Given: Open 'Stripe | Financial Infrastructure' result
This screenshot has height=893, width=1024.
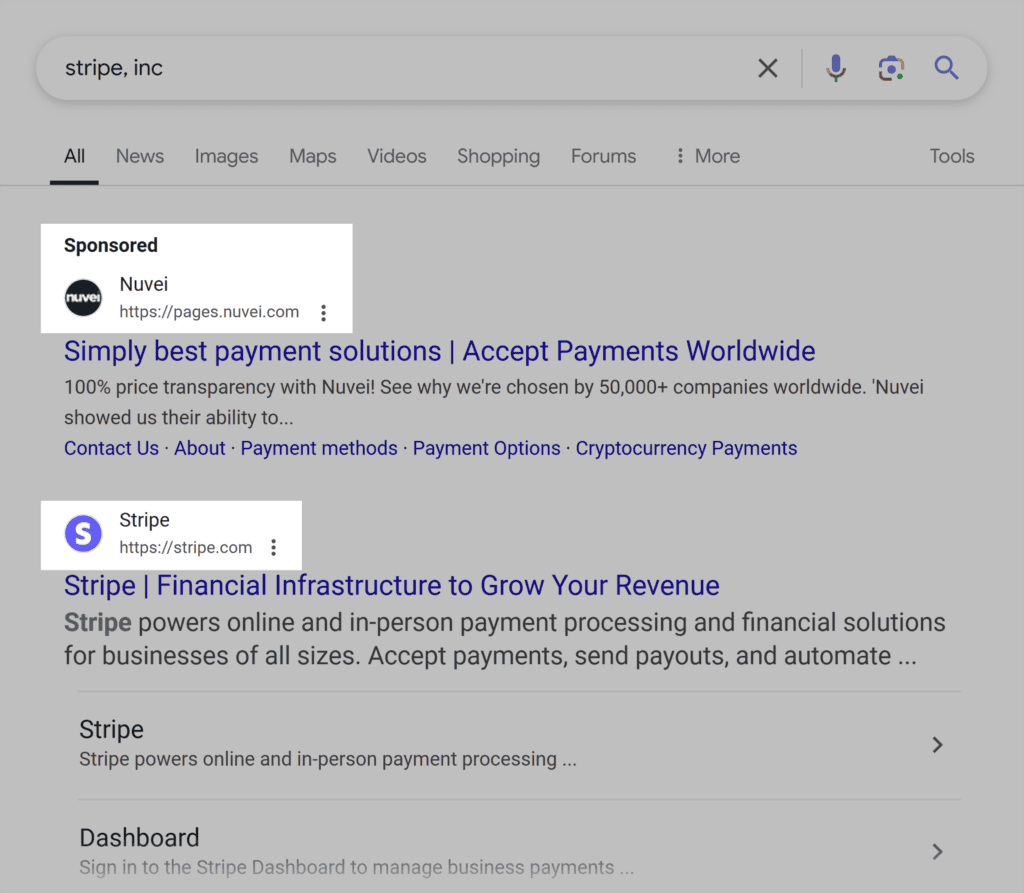Looking at the screenshot, I should [391, 585].
